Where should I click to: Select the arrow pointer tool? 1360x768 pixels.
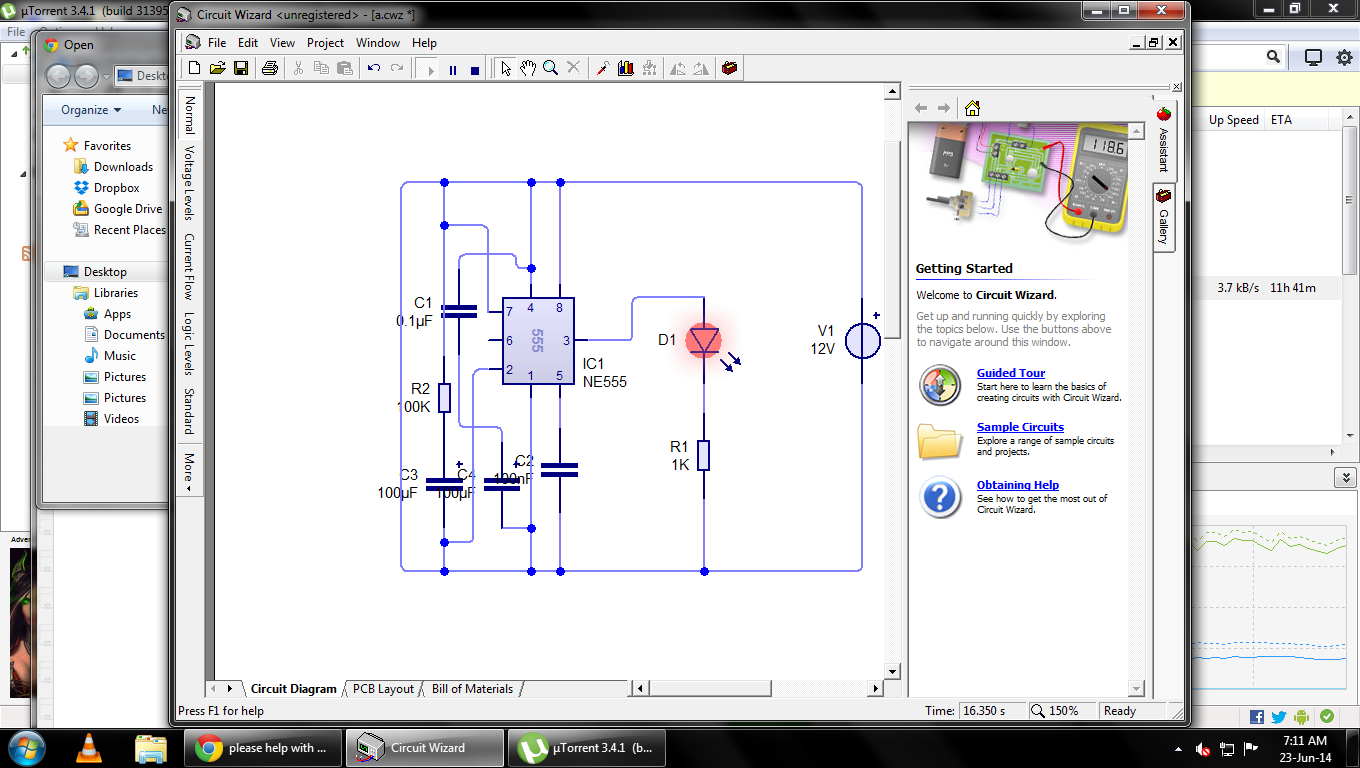[x=506, y=68]
